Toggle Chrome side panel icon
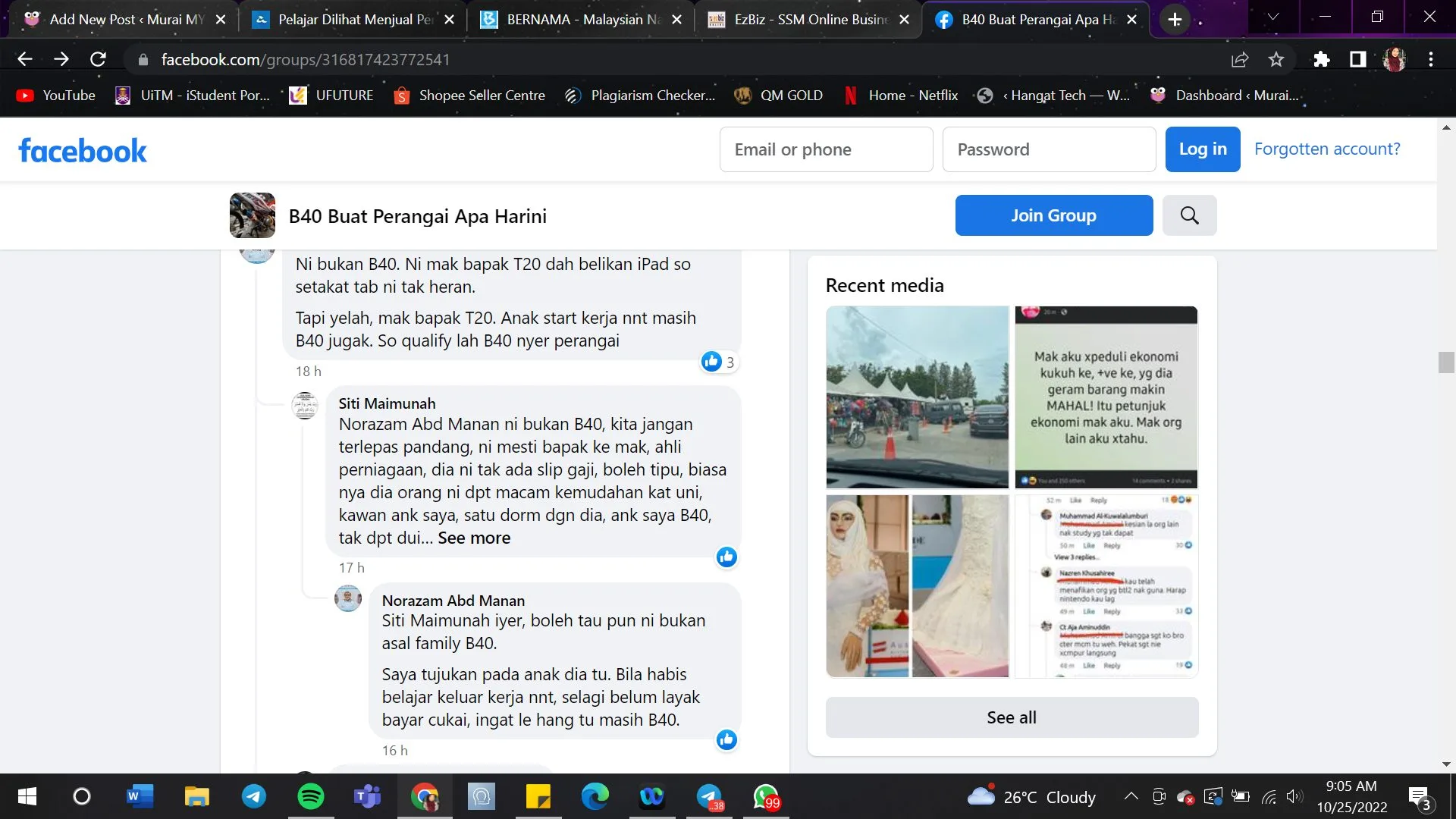 click(1357, 59)
